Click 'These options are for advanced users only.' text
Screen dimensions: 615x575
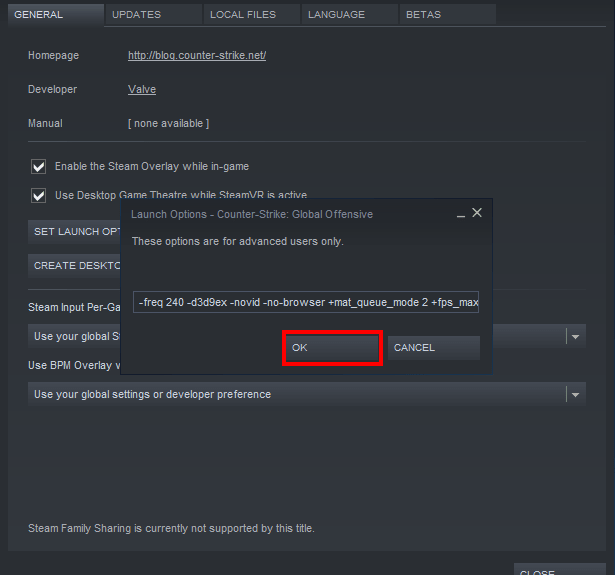click(x=238, y=241)
